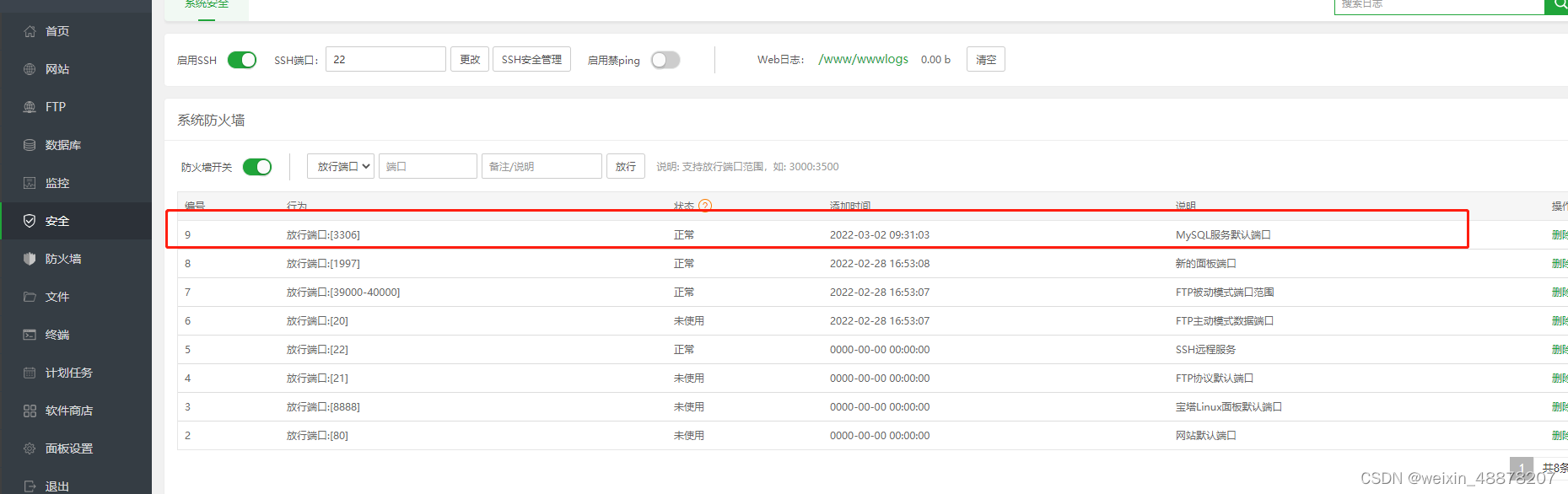
Task: Click the 网站默认端口 description
Action: click(x=1206, y=436)
